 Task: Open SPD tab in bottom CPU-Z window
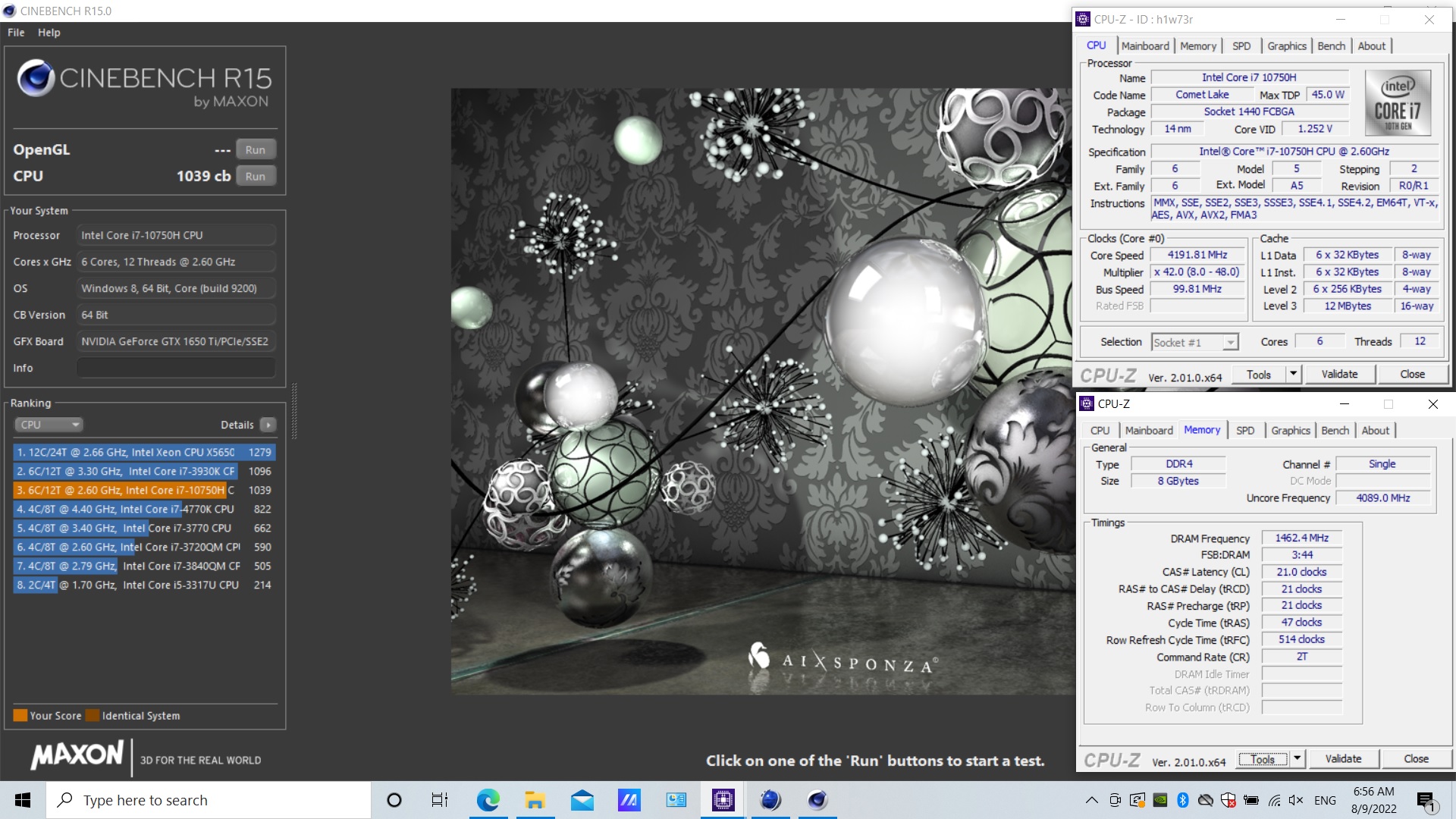[x=1245, y=430]
